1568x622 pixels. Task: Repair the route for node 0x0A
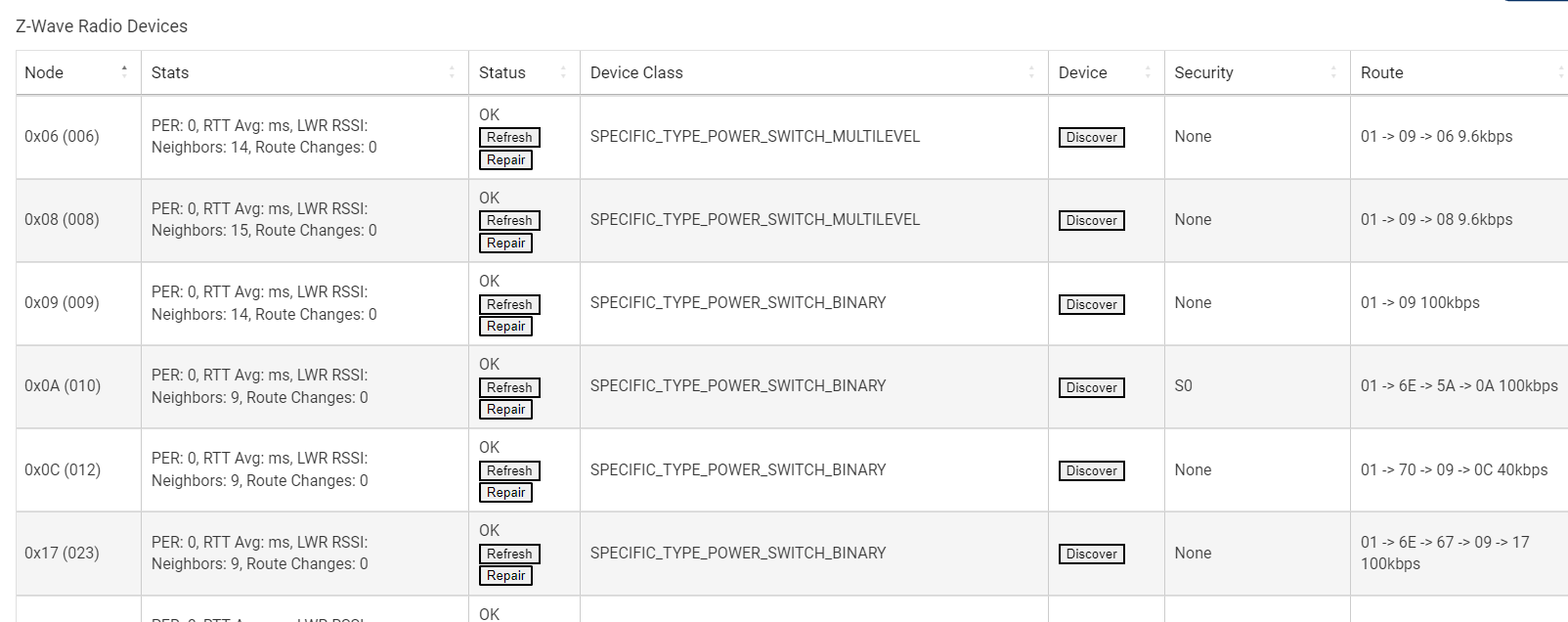[x=505, y=409]
